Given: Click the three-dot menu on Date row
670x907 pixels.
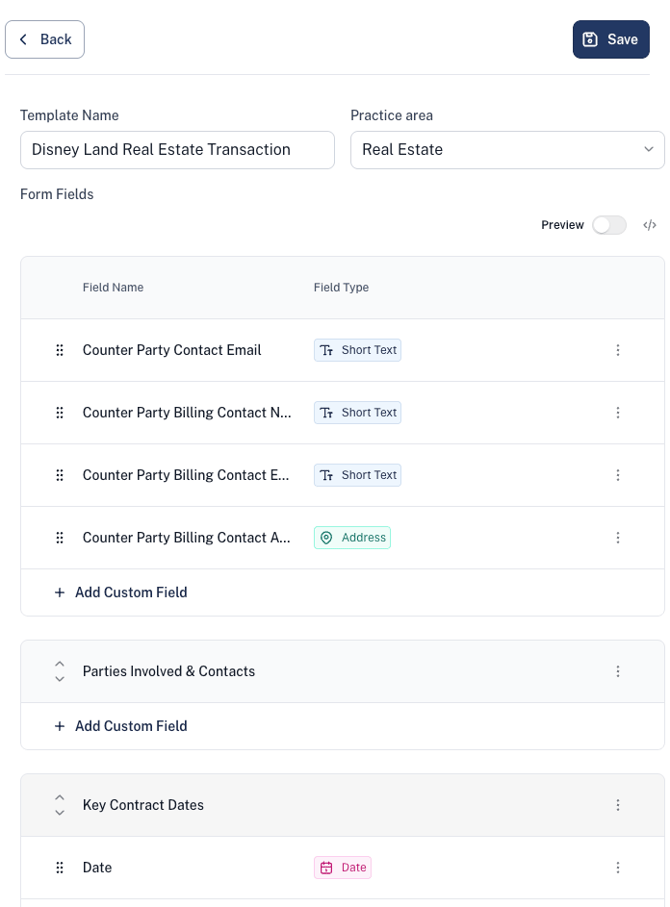Looking at the screenshot, I should 618,868.
